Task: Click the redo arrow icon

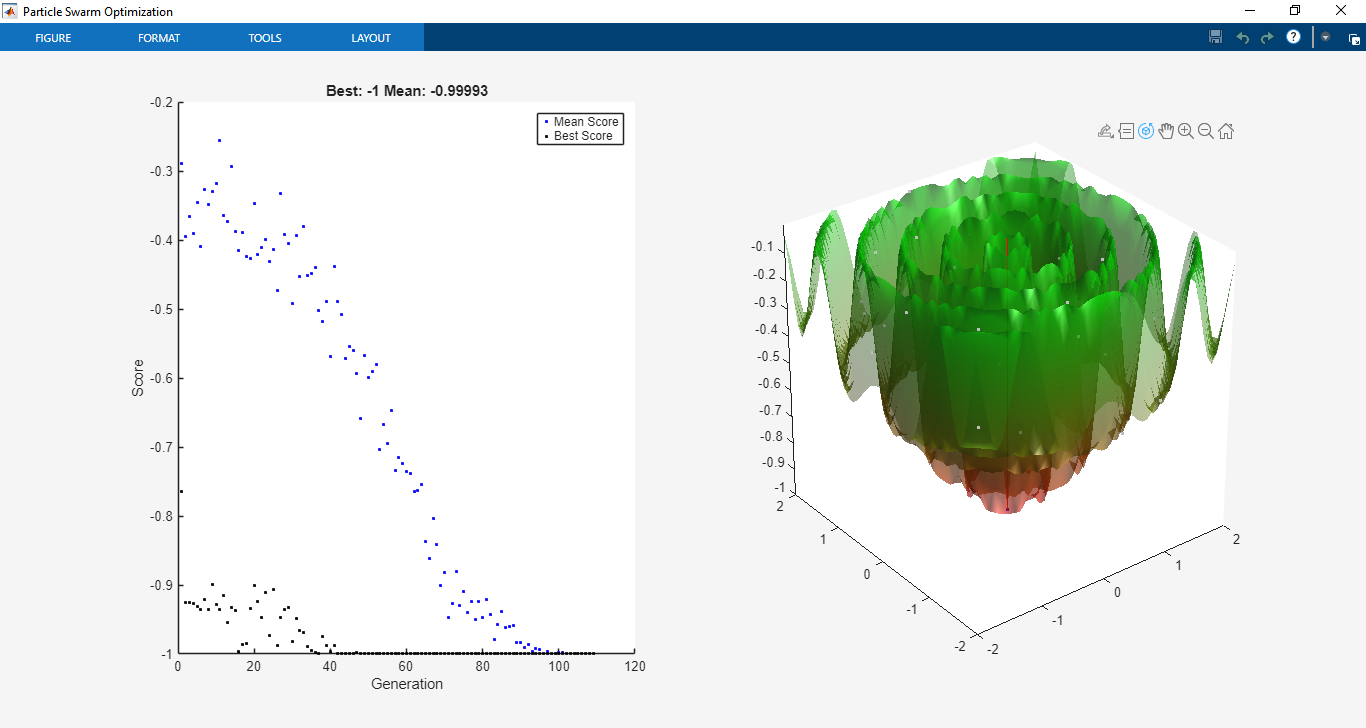Action: coord(1267,37)
